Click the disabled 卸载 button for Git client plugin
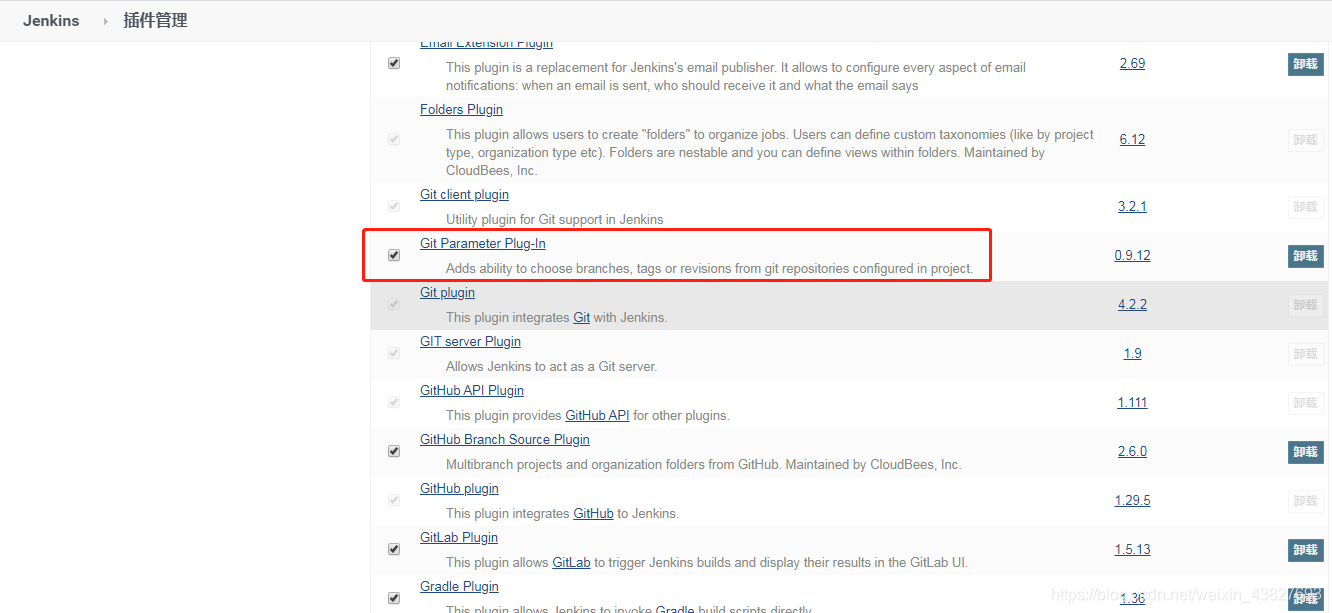The width and height of the screenshot is (1332, 613). tap(1305, 207)
